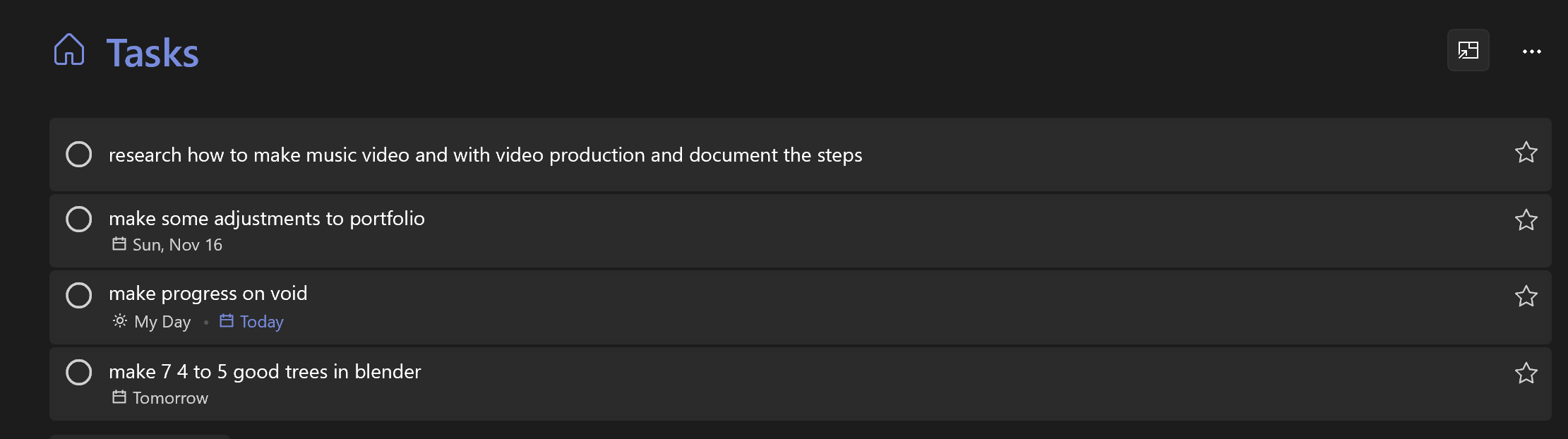Complete 'make 7 4 to 5 good trees in blender'
This screenshot has width=1568, height=439.
pos(78,372)
